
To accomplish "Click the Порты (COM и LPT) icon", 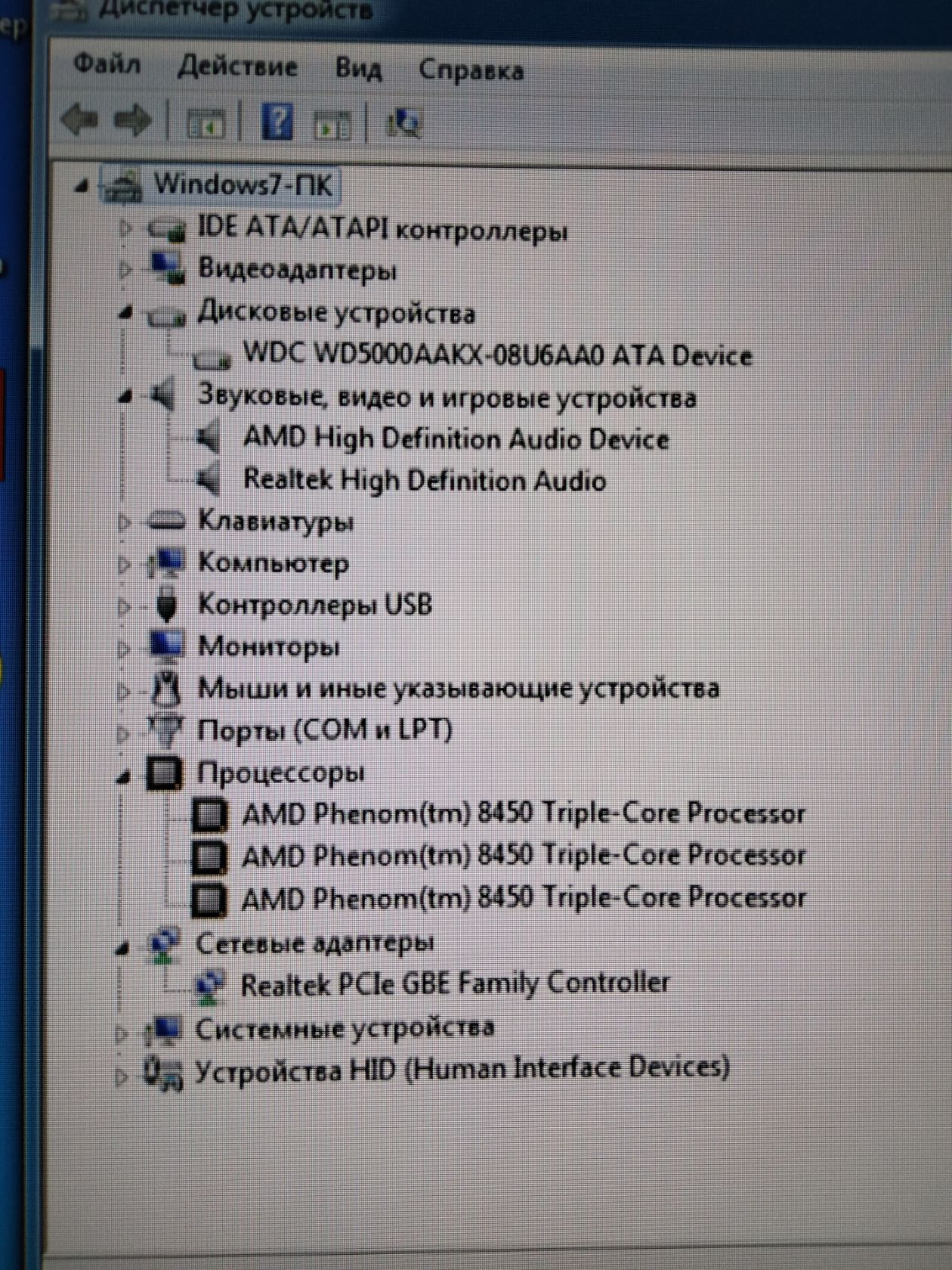I will tap(166, 729).
